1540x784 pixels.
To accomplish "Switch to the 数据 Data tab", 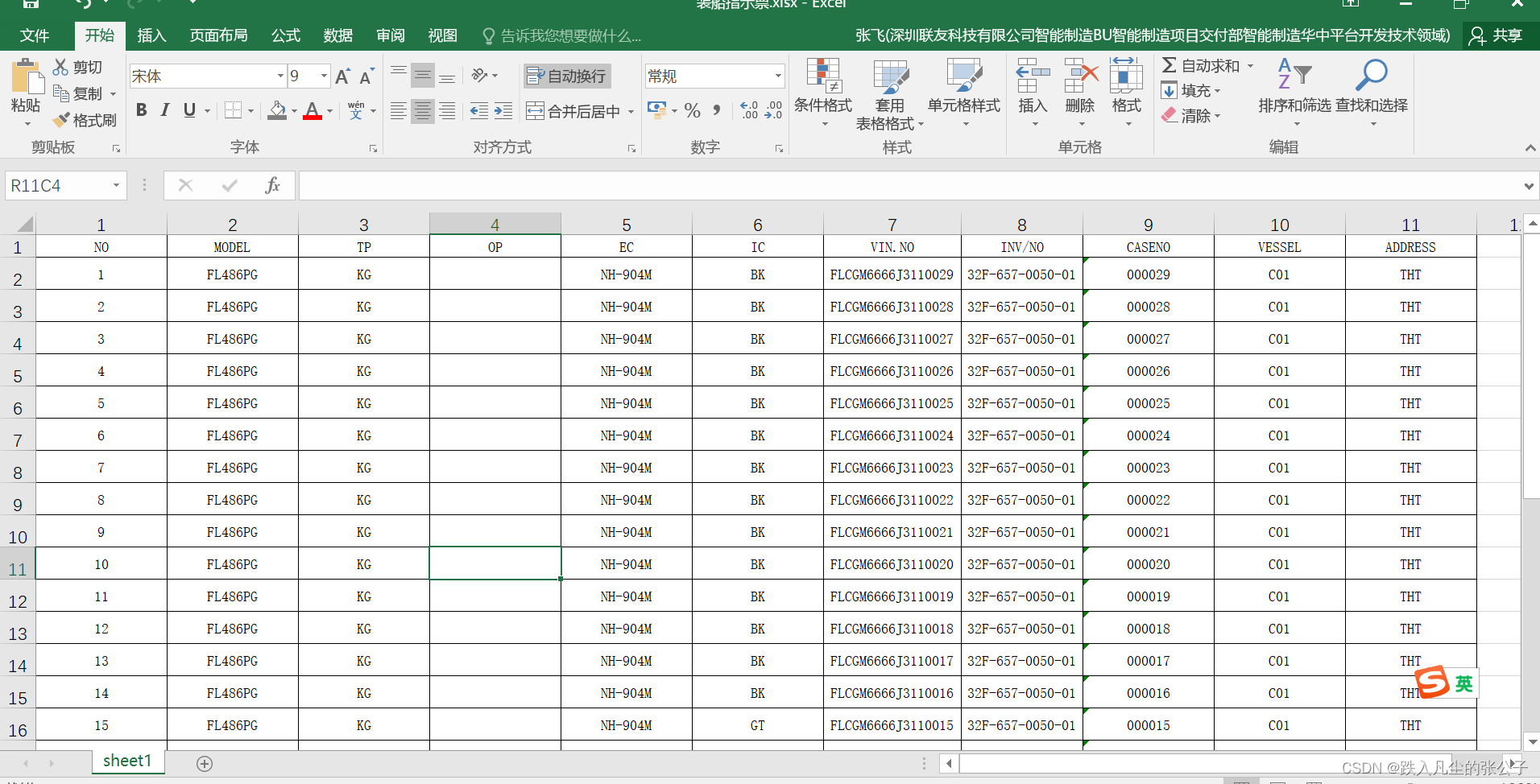I will pyautogui.click(x=337, y=35).
